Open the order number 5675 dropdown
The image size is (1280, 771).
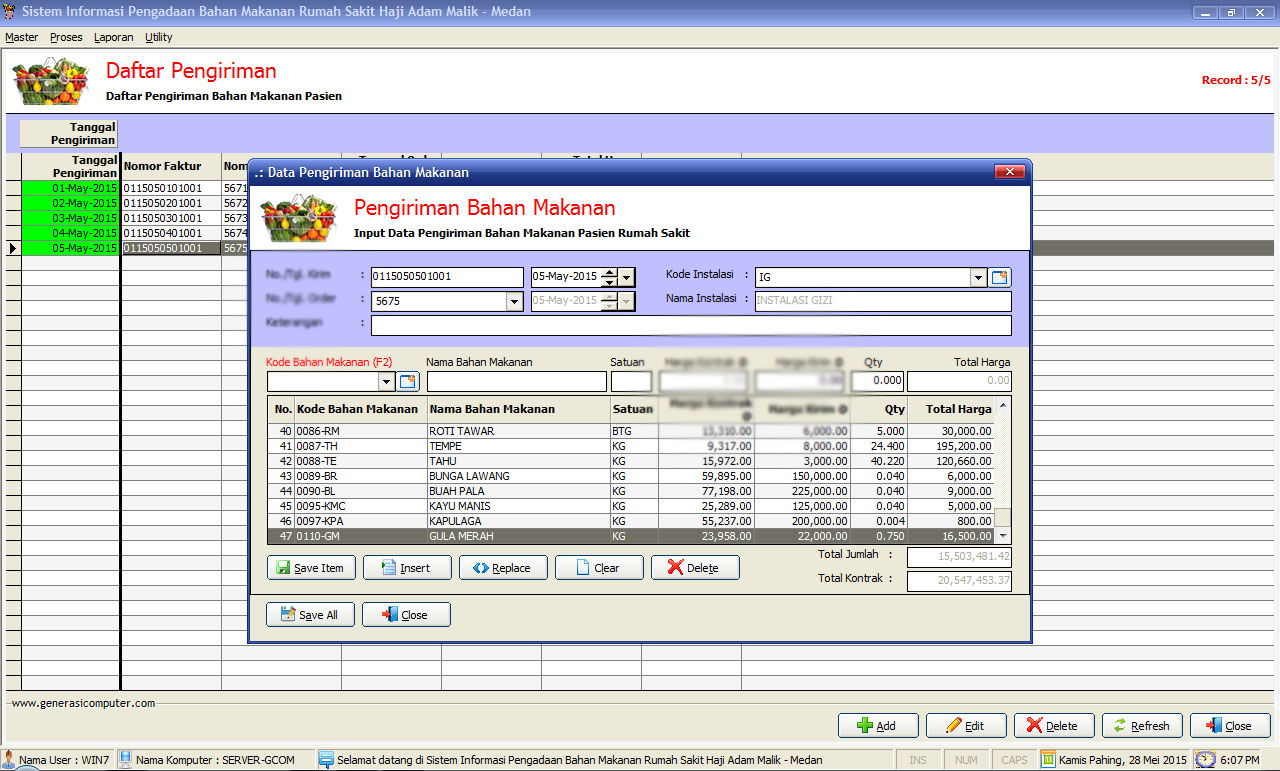coord(514,301)
